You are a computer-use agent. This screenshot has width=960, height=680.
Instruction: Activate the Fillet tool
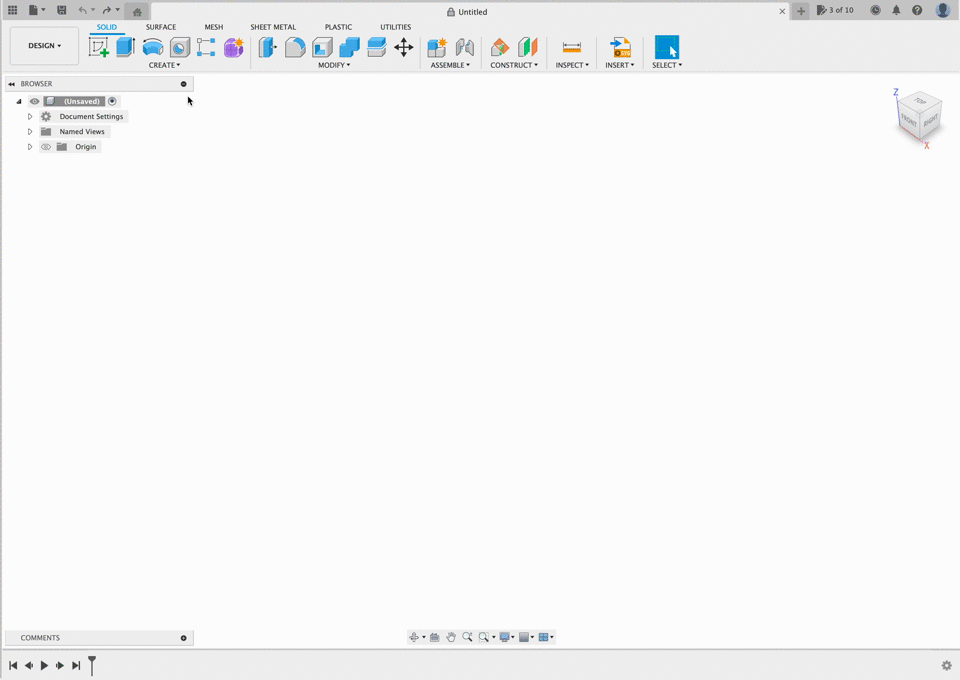[x=295, y=46]
